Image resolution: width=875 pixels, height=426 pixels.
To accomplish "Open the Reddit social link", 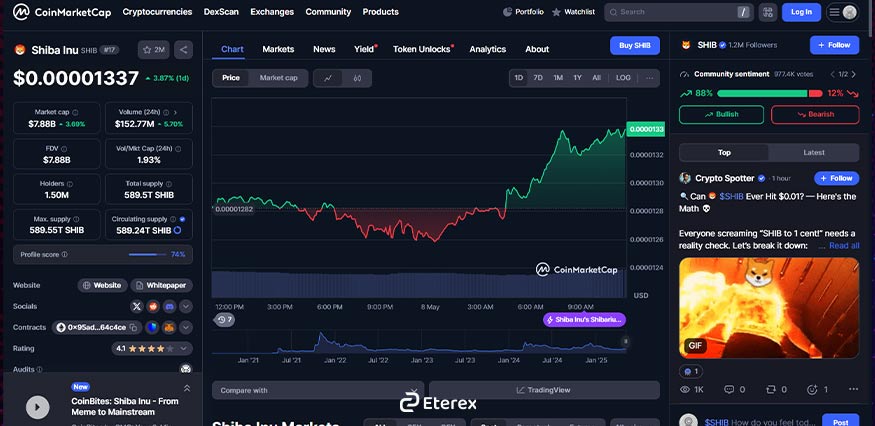I will point(153,306).
